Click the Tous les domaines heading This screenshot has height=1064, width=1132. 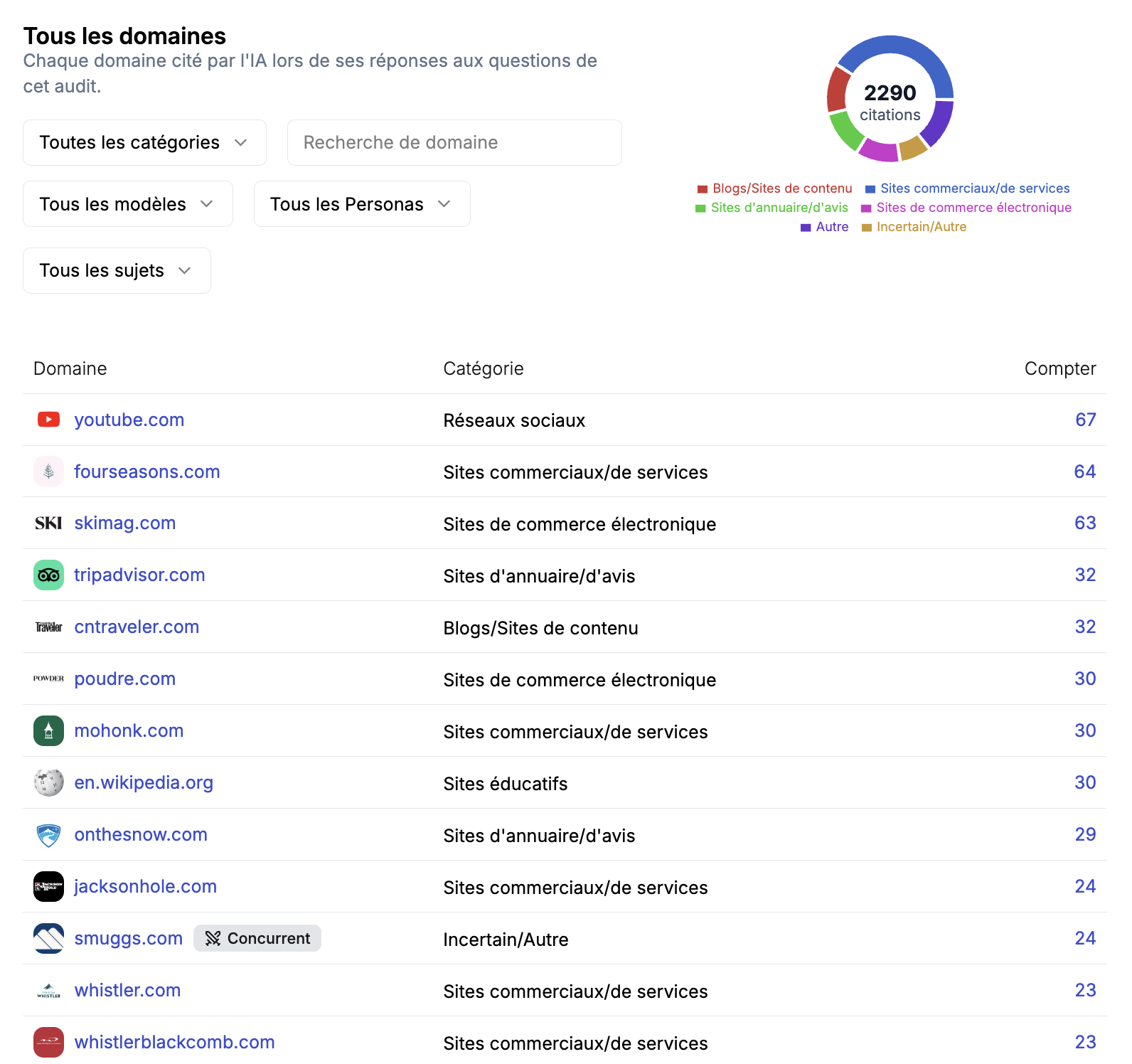coord(124,36)
